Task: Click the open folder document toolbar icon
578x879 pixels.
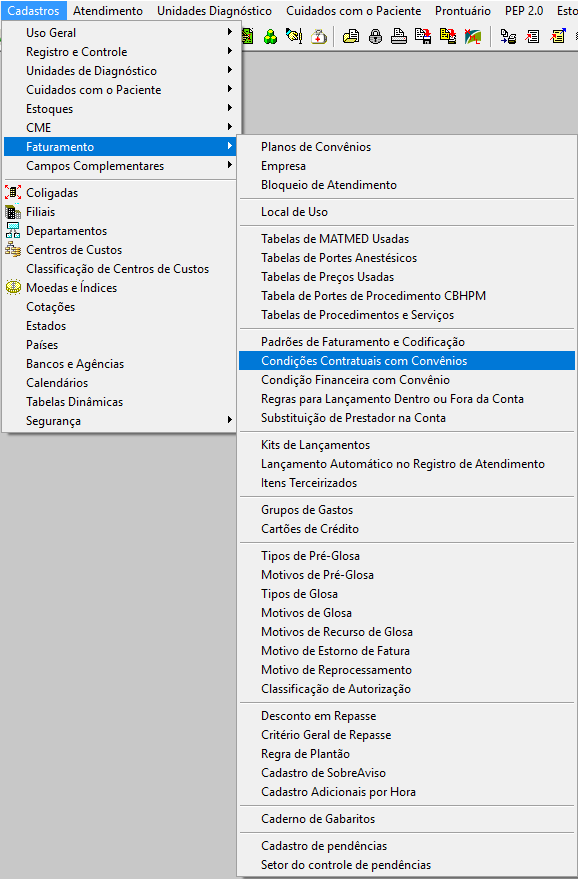Action: tap(351, 37)
